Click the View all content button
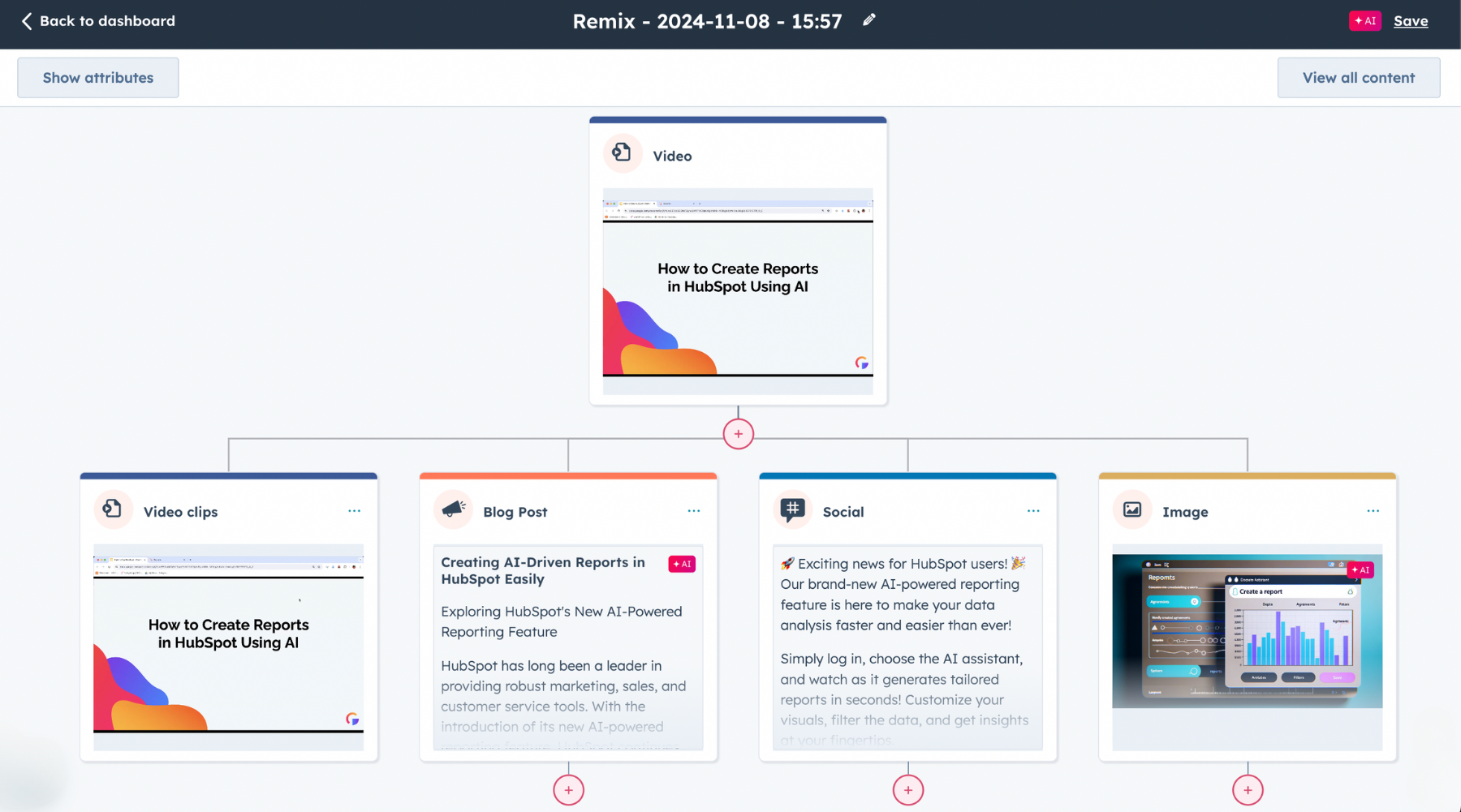Screen dimensions: 1461x812 coord(1358,78)
